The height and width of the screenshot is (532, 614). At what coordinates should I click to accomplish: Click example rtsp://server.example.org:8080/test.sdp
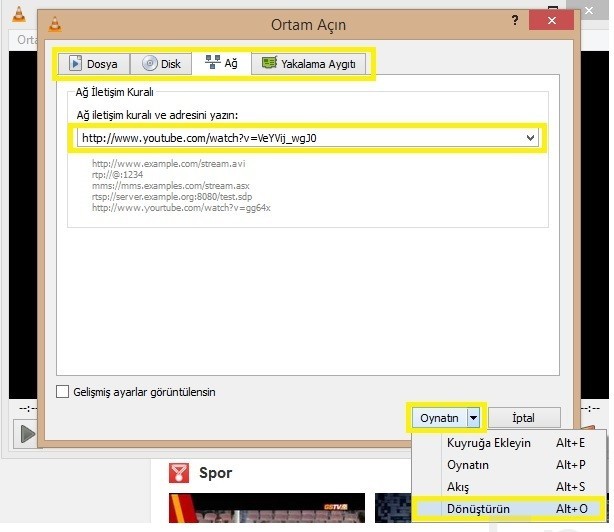[x=172, y=197]
